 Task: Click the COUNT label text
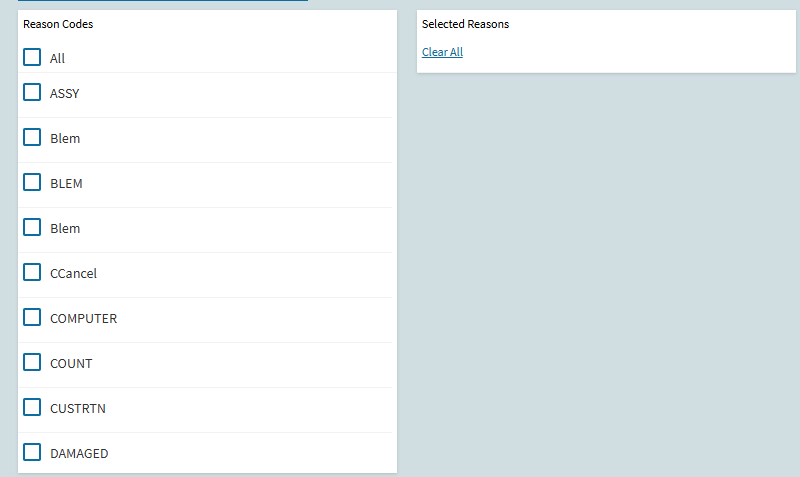[x=71, y=364]
